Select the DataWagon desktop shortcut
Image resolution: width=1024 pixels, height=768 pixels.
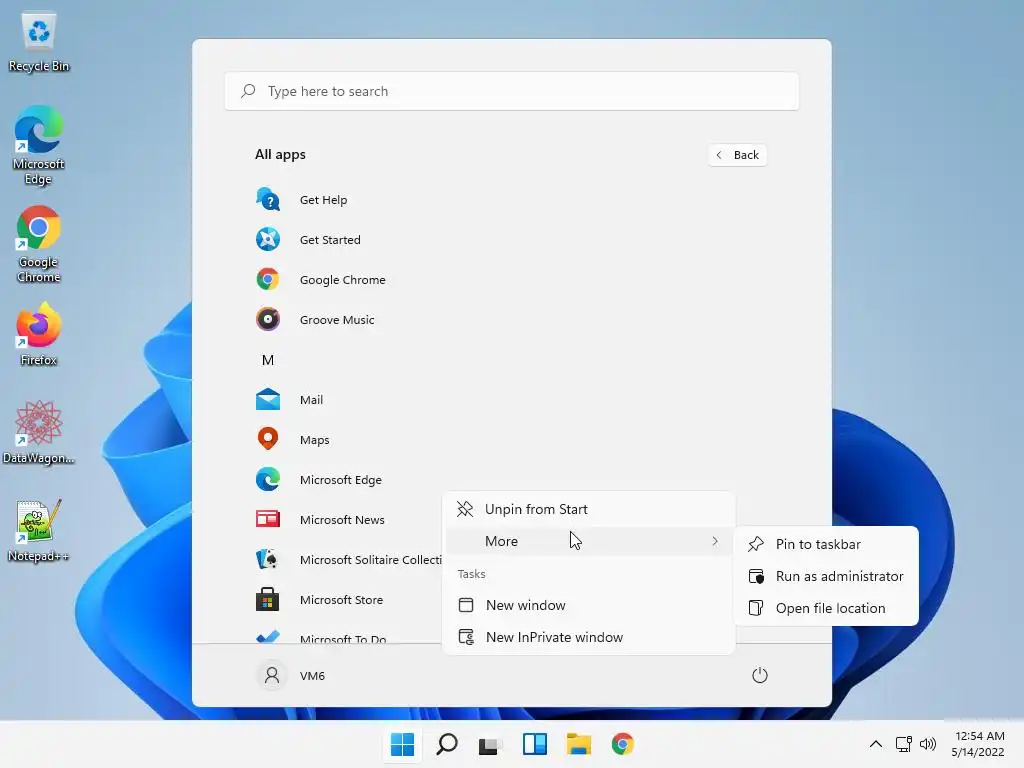click(39, 432)
